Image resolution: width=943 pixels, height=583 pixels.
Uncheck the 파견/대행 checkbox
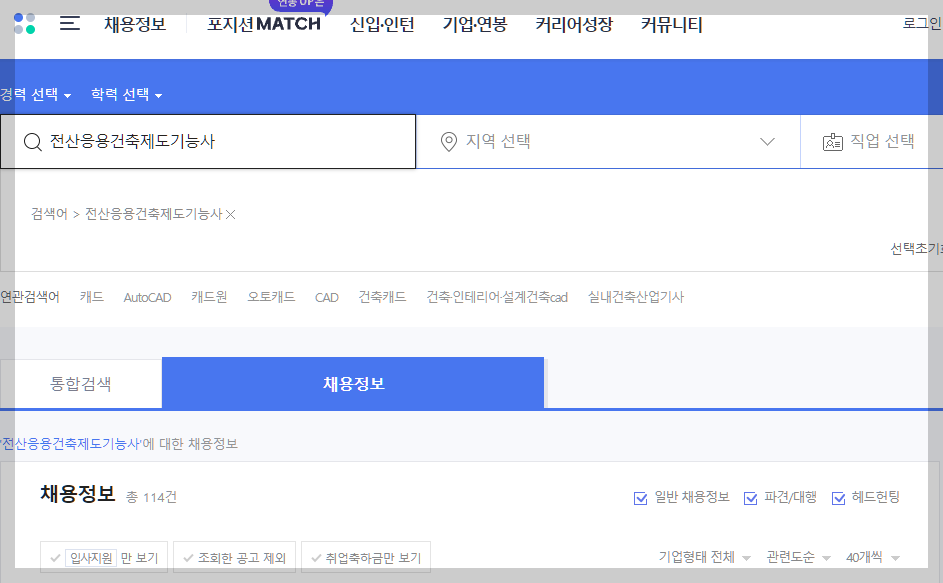[750, 497]
